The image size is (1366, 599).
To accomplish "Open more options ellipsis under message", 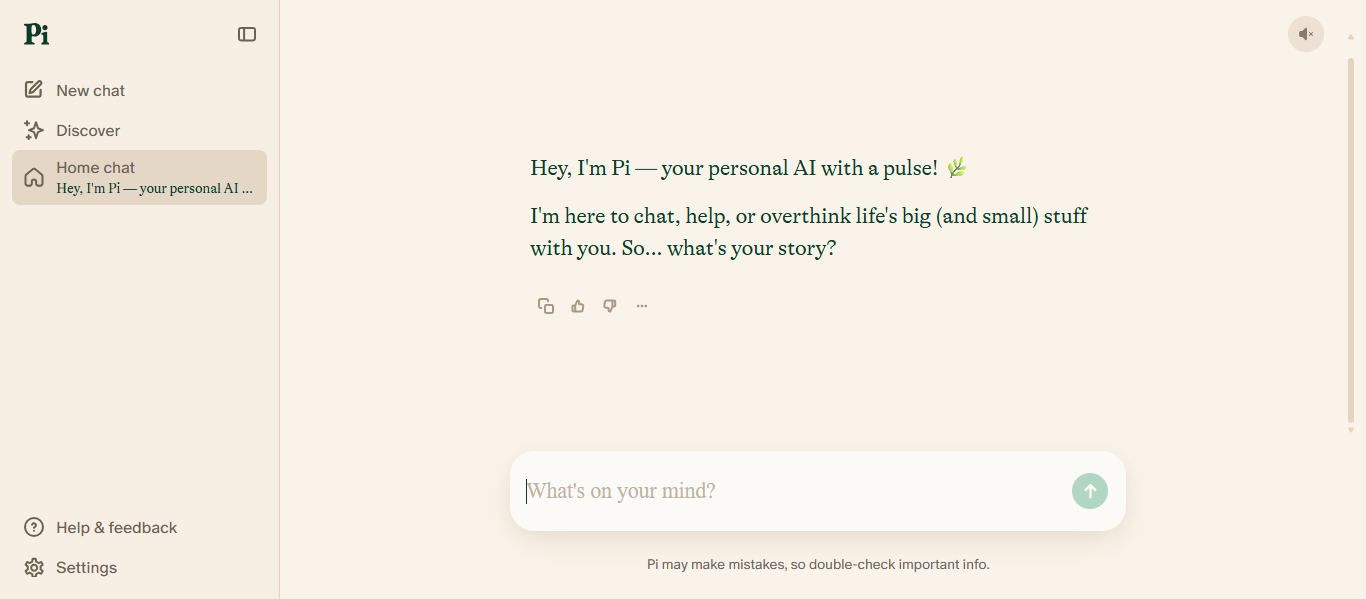I will pyautogui.click(x=642, y=306).
